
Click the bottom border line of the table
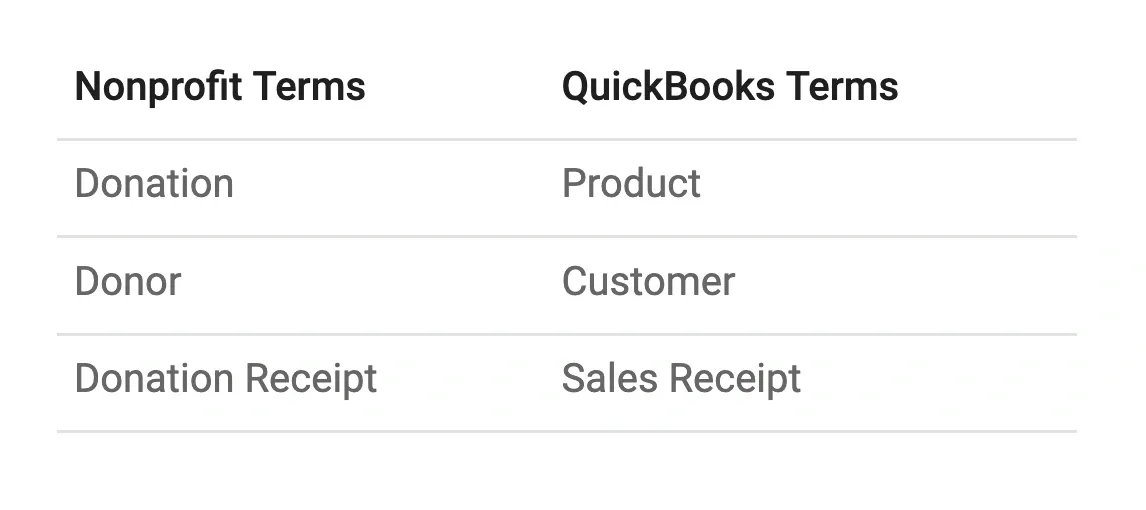pos(567,431)
